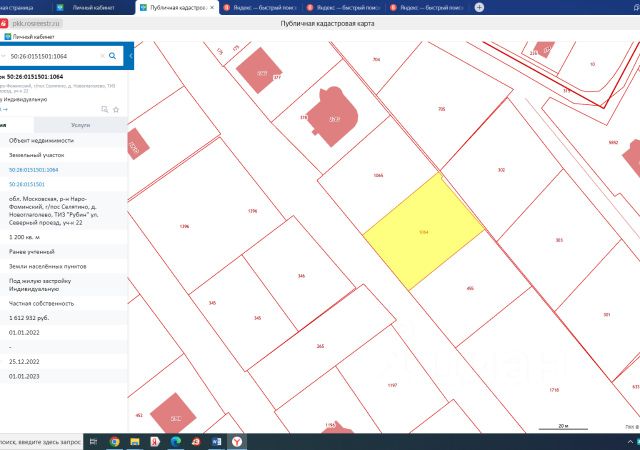The width and height of the screenshot is (640, 450).
Task: Switch to the Услуги tab
Action: tap(80, 125)
